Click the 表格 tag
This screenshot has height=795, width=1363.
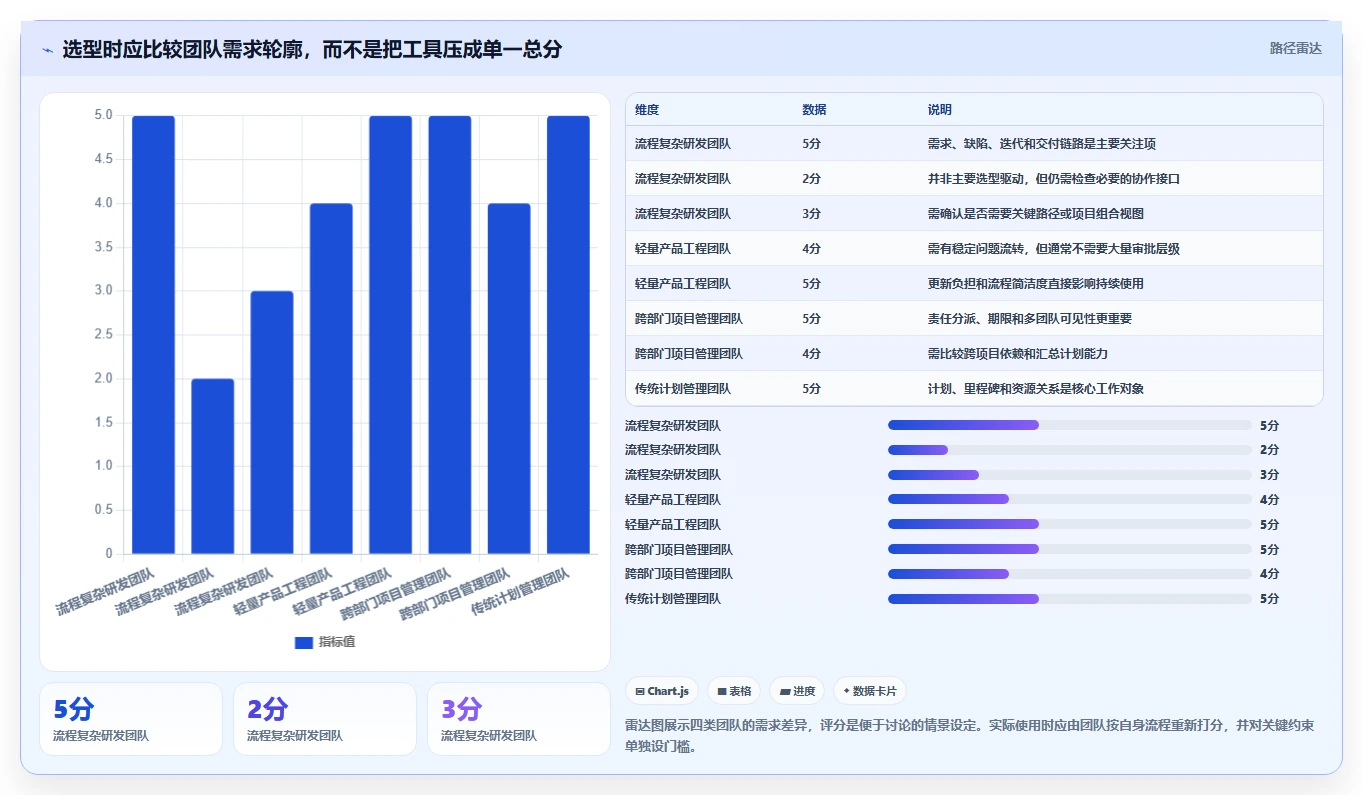(x=734, y=691)
